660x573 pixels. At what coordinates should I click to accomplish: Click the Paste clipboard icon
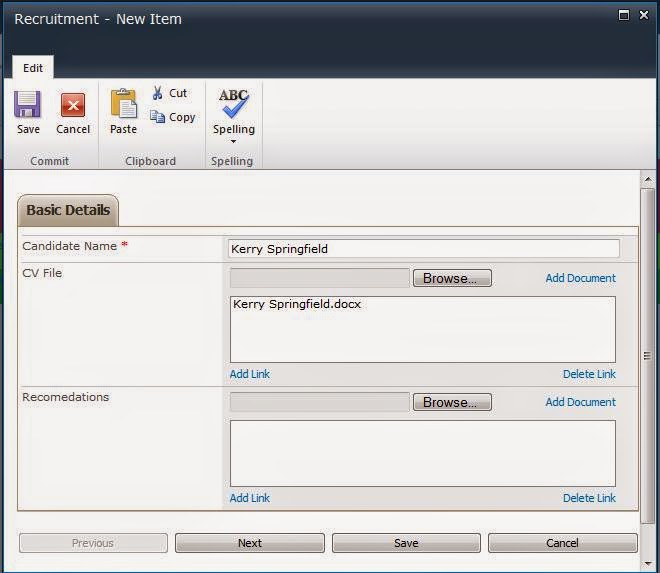coord(123,104)
